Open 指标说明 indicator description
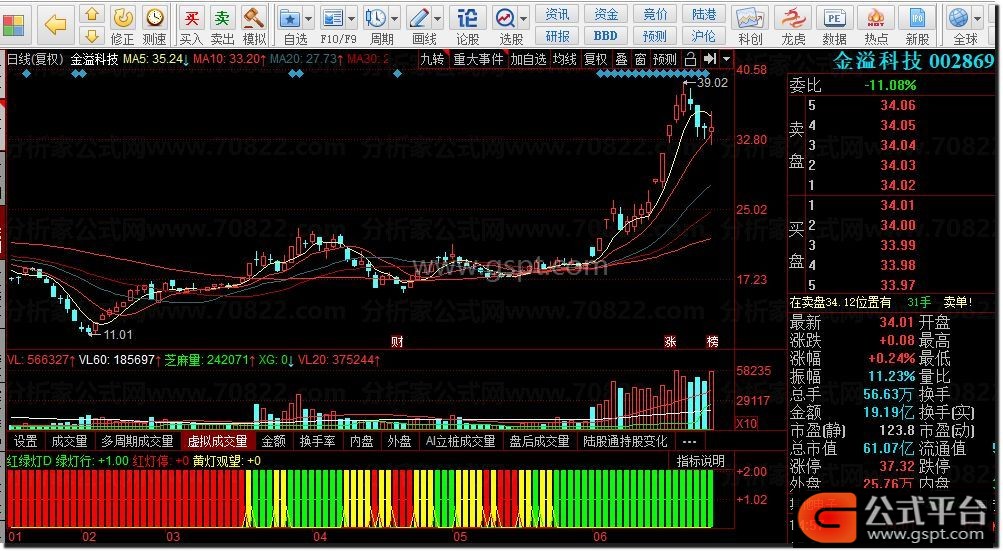This screenshot has width=1003, height=551. pyautogui.click(x=700, y=461)
